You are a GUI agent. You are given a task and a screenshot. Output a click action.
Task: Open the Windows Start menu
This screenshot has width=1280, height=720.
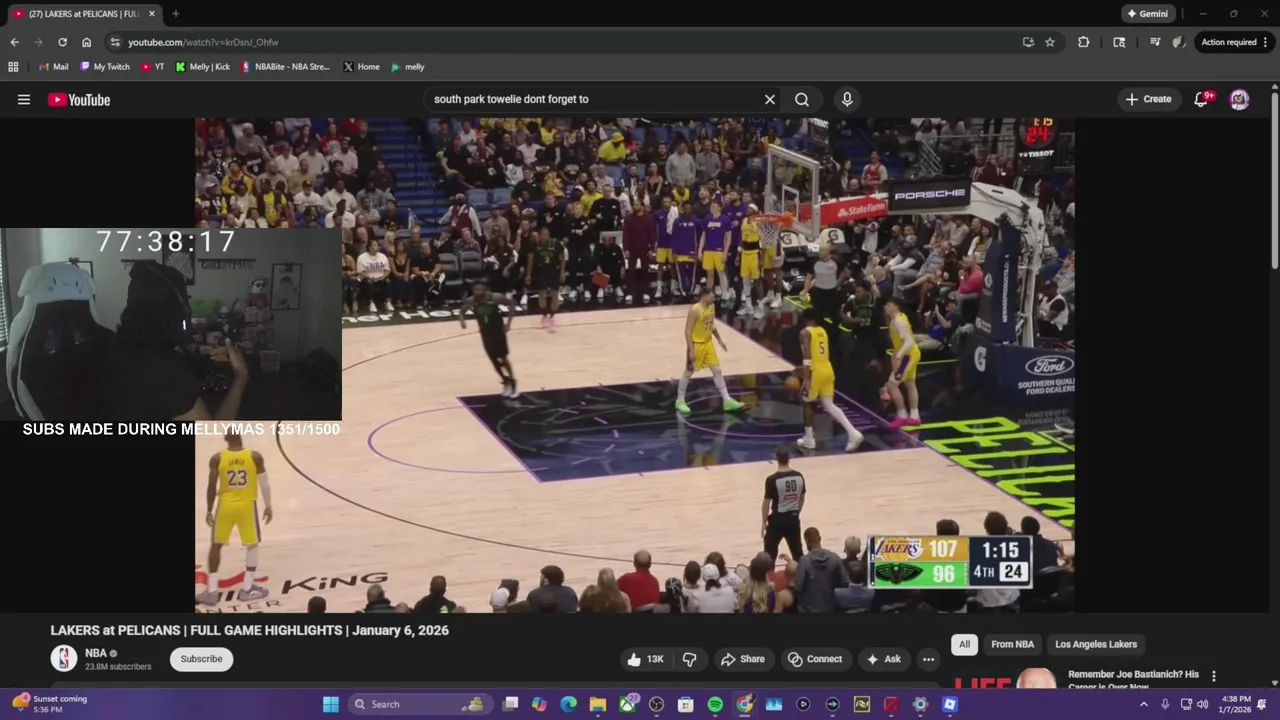click(x=330, y=704)
